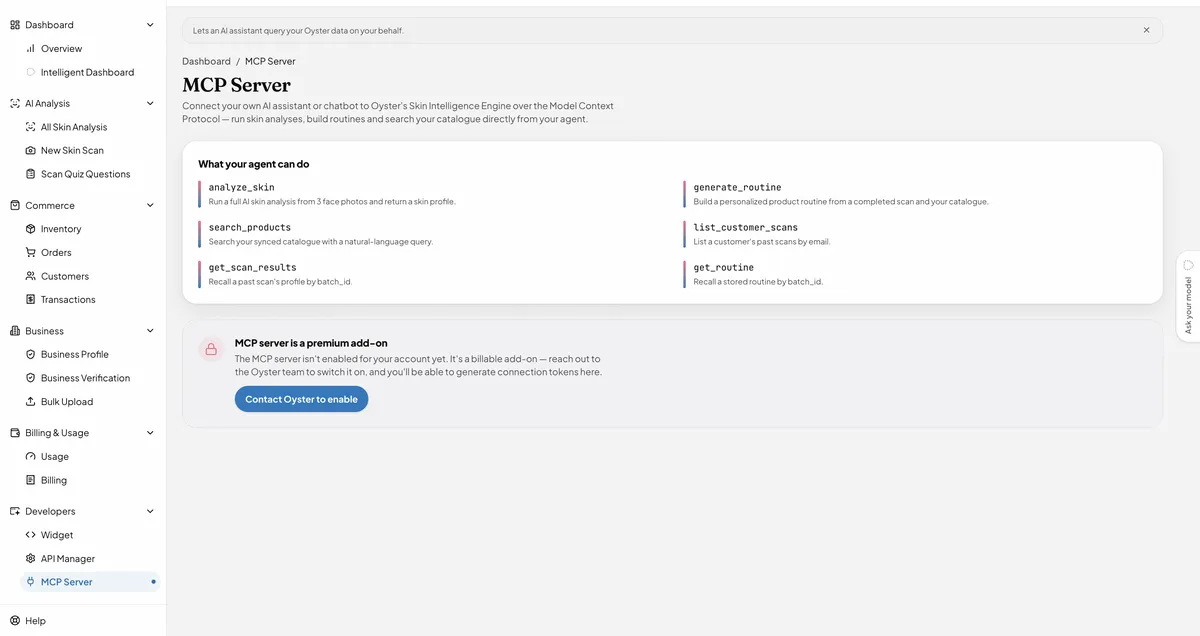Click the New Skin Scan camera icon

(30, 150)
